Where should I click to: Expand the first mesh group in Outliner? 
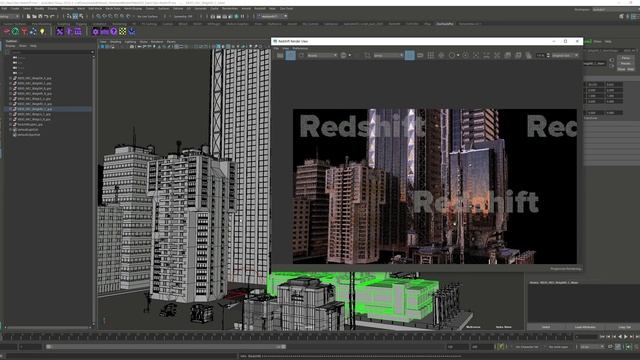click(11, 78)
